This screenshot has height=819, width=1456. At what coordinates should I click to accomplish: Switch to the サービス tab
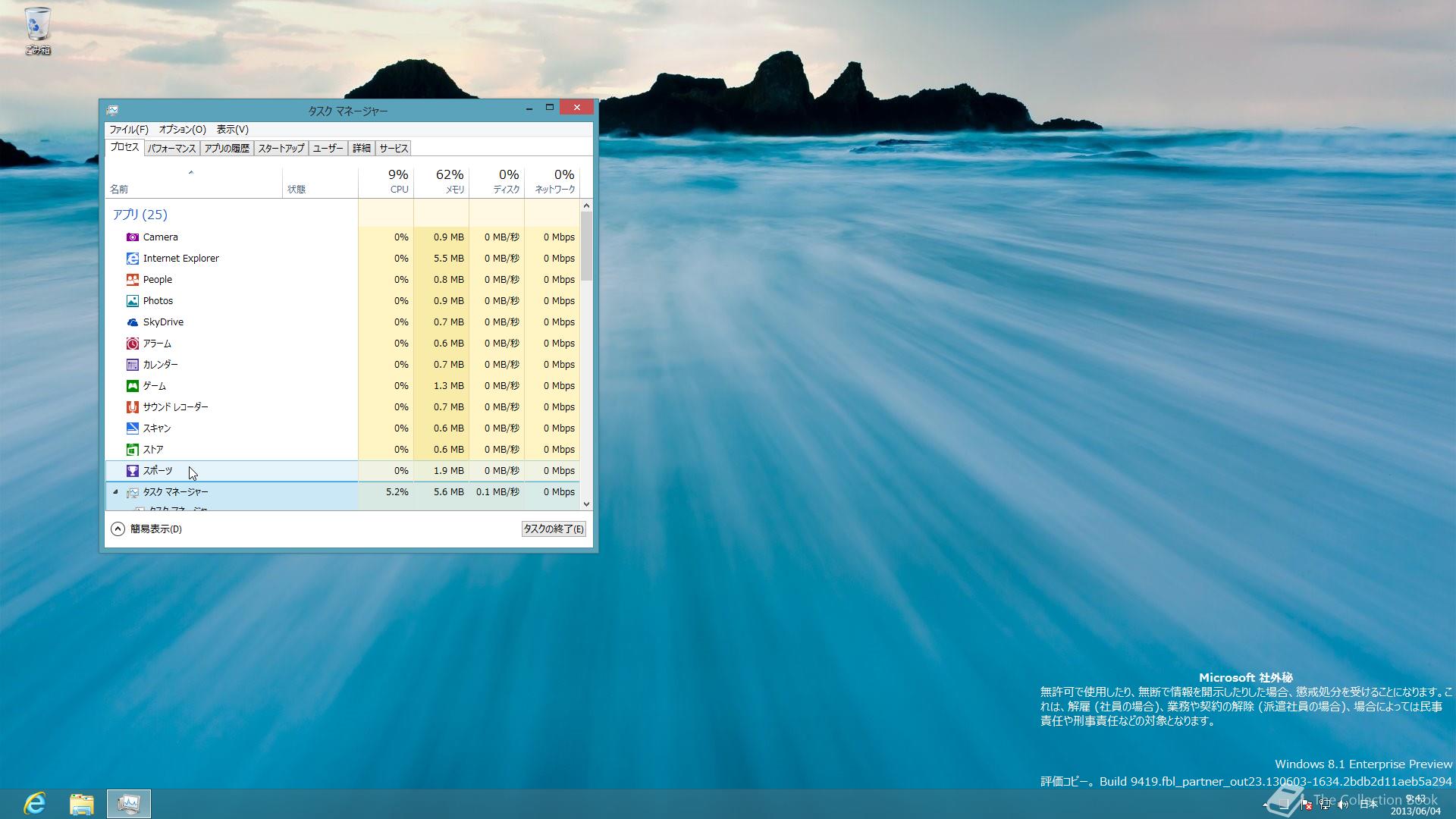pyautogui.click(x=394, y=149)
